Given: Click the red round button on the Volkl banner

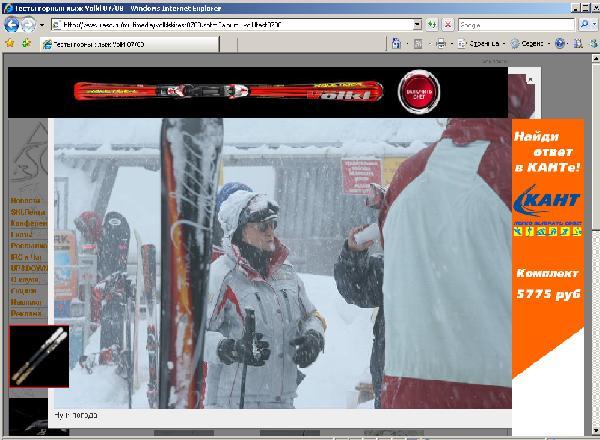Looking at the screenshot, I should click(x=419, y=92).
